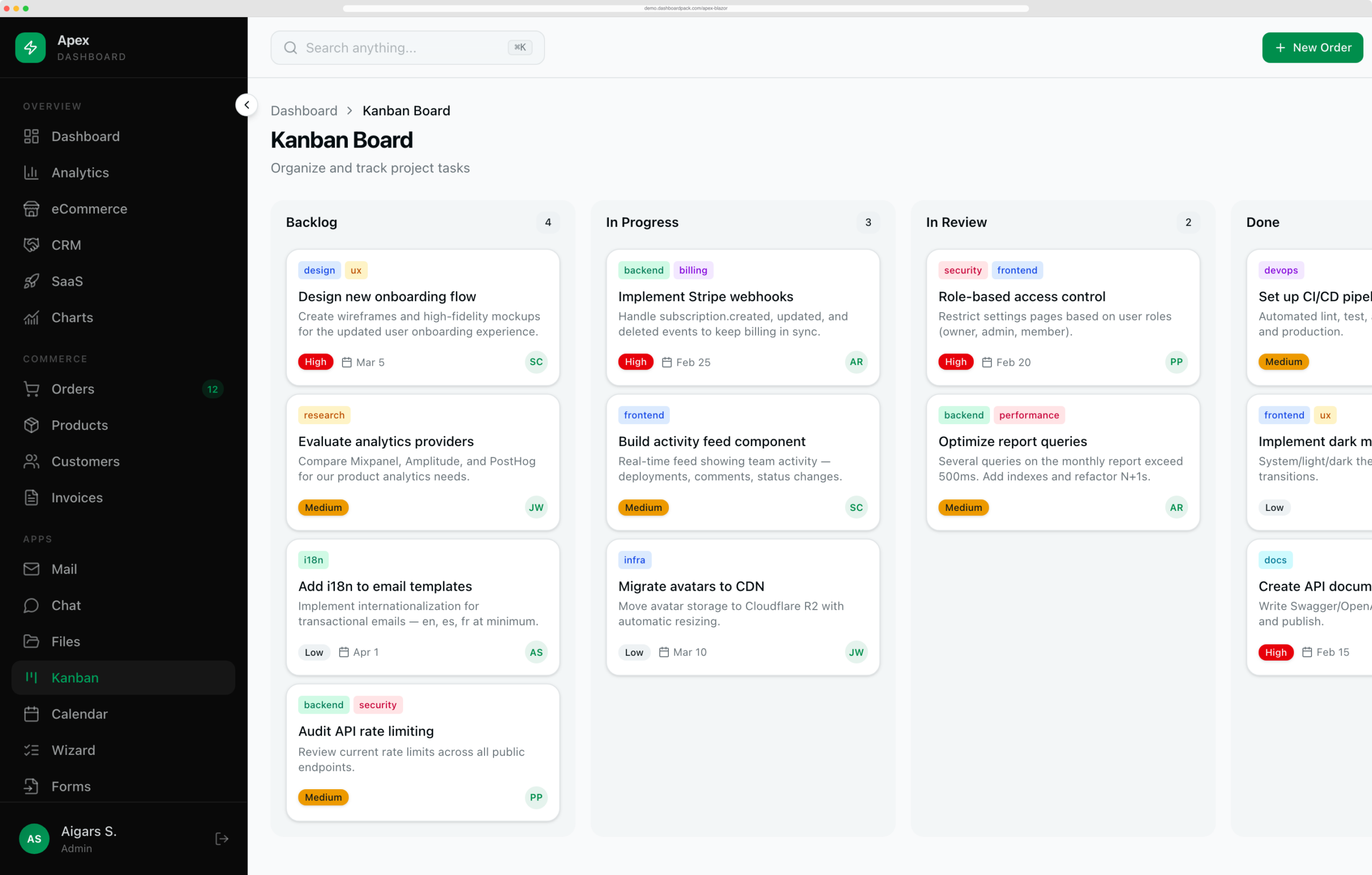Click the AS user avatar in sidebar footer

point(34,839)
